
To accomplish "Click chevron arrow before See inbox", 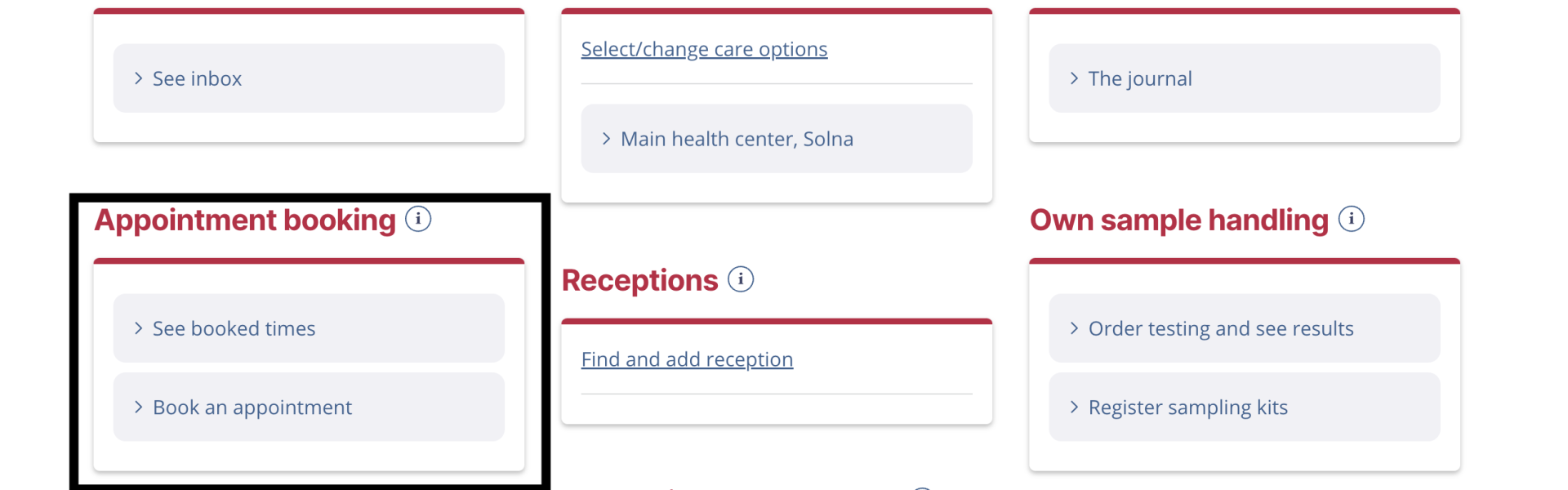I will click(138, 78).
